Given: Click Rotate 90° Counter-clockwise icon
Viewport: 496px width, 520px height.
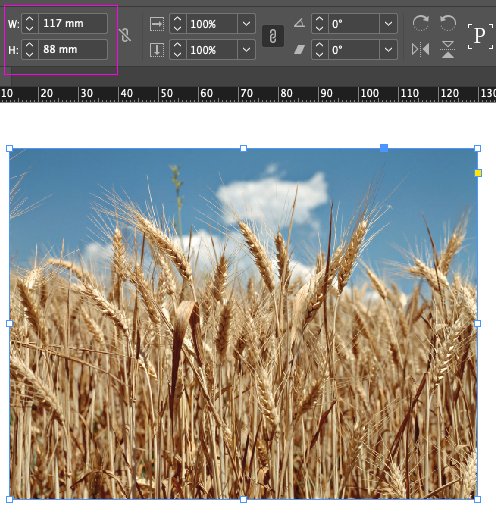Looking at the screenshot, I should coord(448,23).
